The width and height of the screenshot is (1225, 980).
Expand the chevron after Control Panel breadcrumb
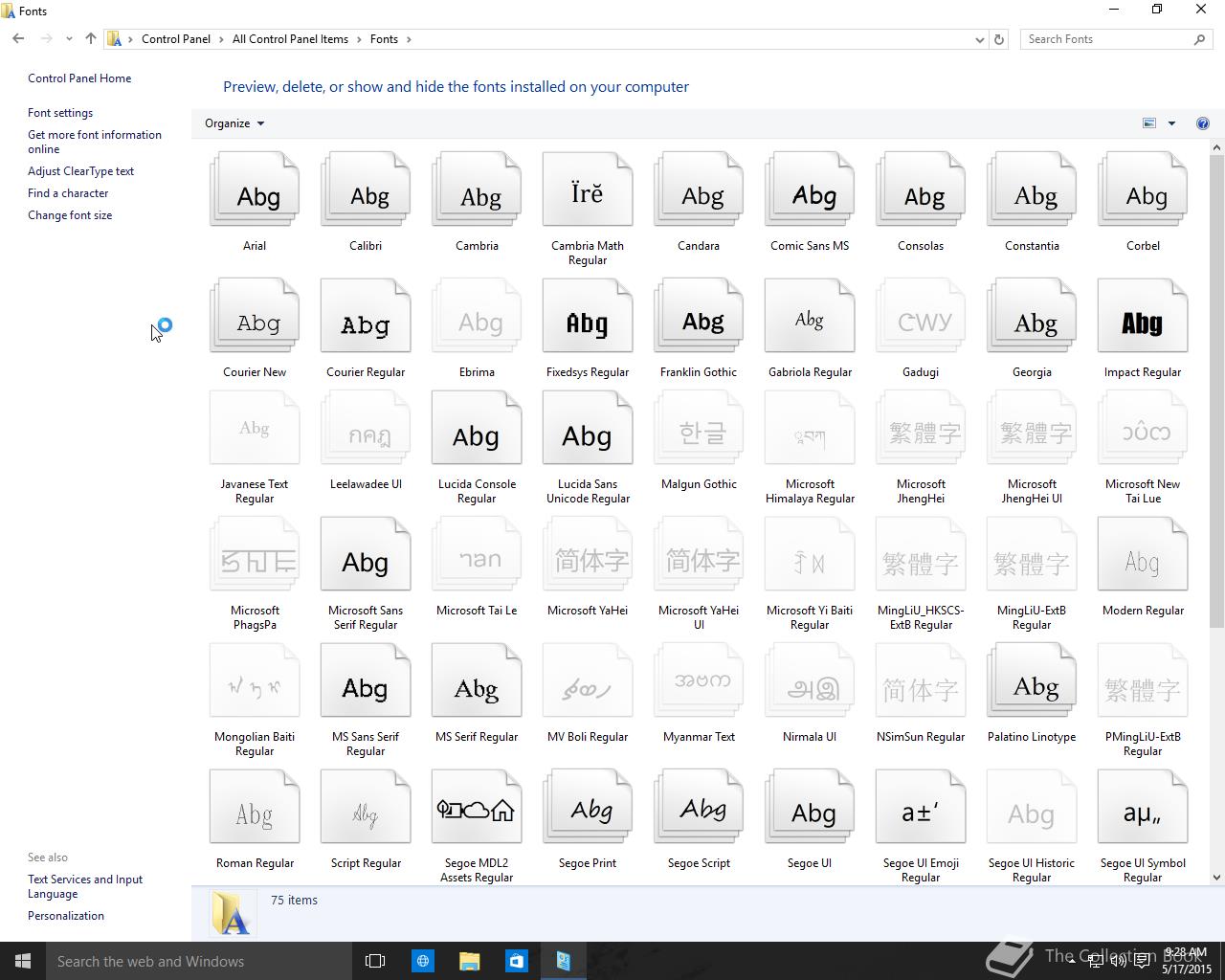pyautogui.click(x=221, y=39)
